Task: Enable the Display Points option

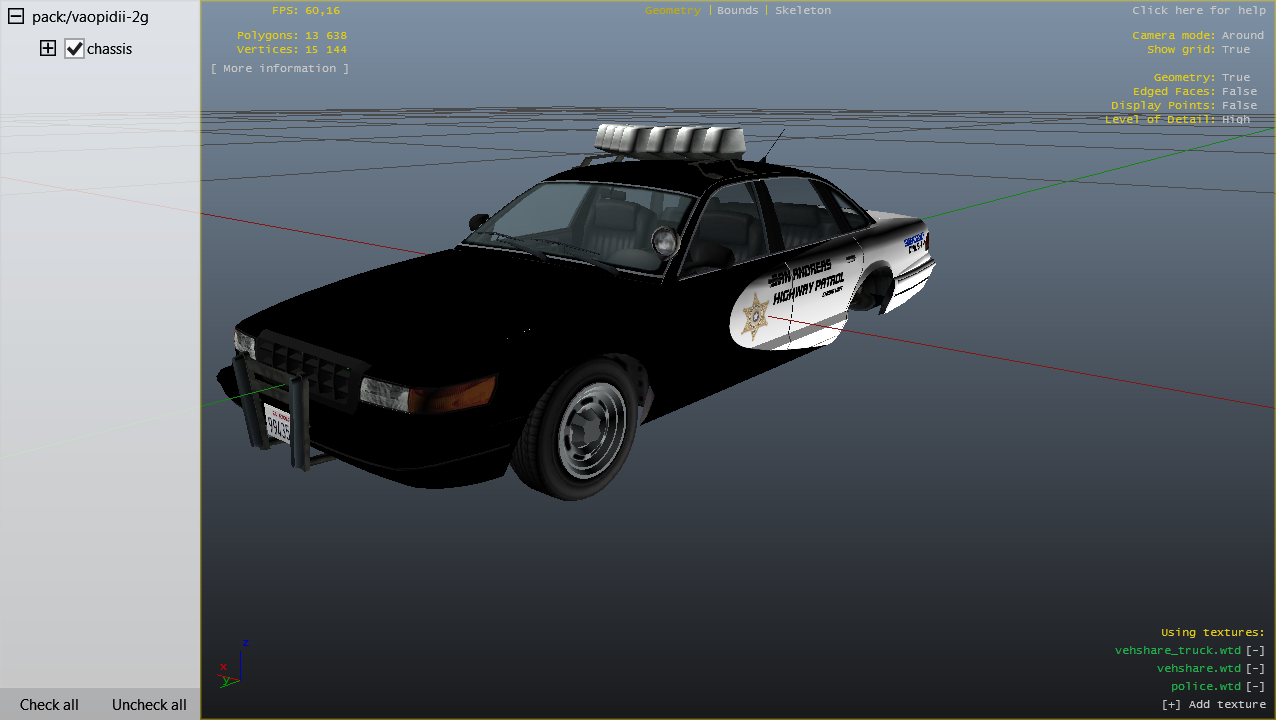Action: (1239, 105)
